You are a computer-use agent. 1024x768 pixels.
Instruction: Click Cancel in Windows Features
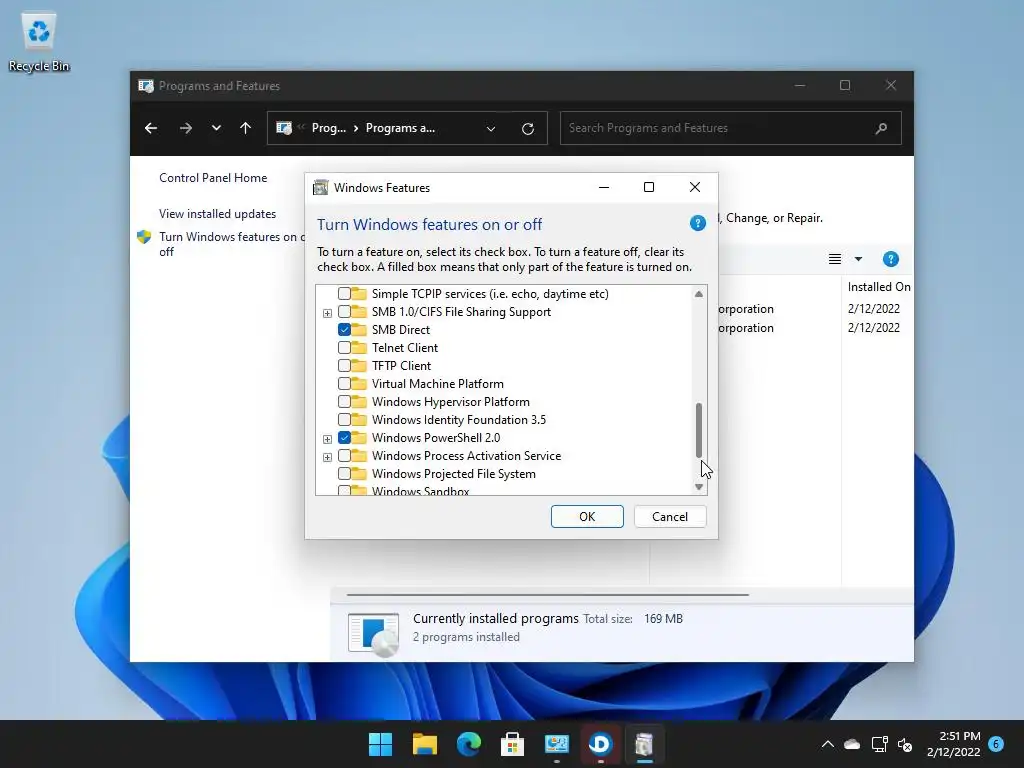[670, 517]
